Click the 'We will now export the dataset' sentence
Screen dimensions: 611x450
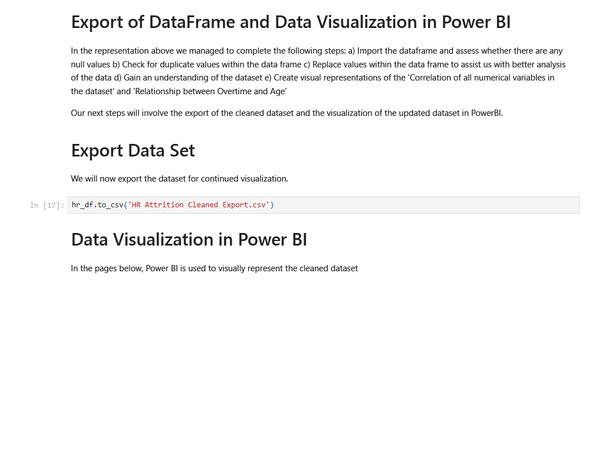[179, 179]
